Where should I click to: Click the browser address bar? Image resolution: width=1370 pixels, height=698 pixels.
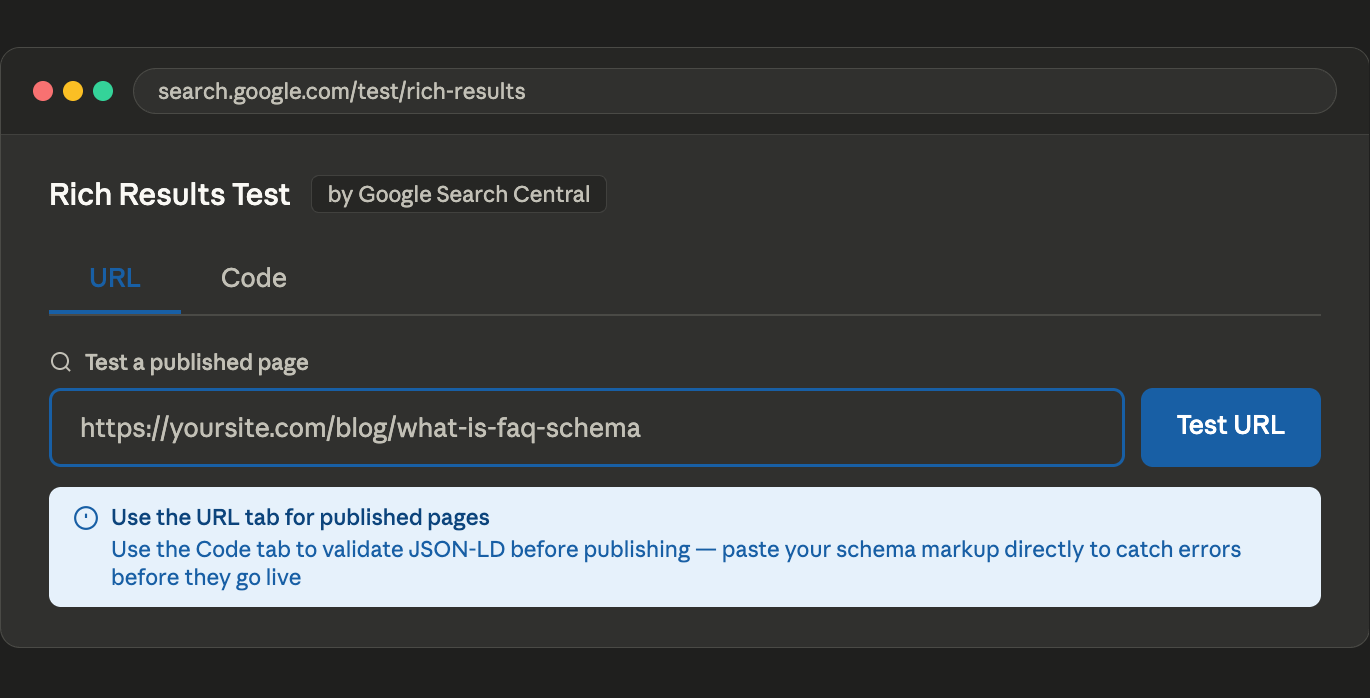pyautogui.click(x=734, y=91)
